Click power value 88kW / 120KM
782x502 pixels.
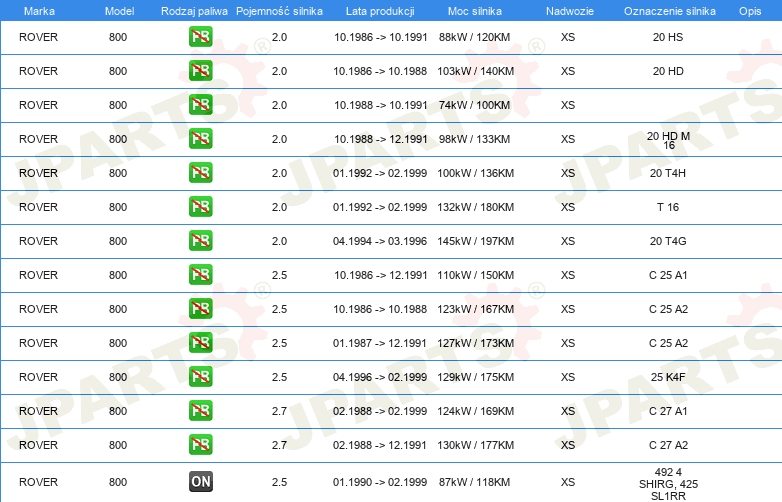[x=474, y=37]
